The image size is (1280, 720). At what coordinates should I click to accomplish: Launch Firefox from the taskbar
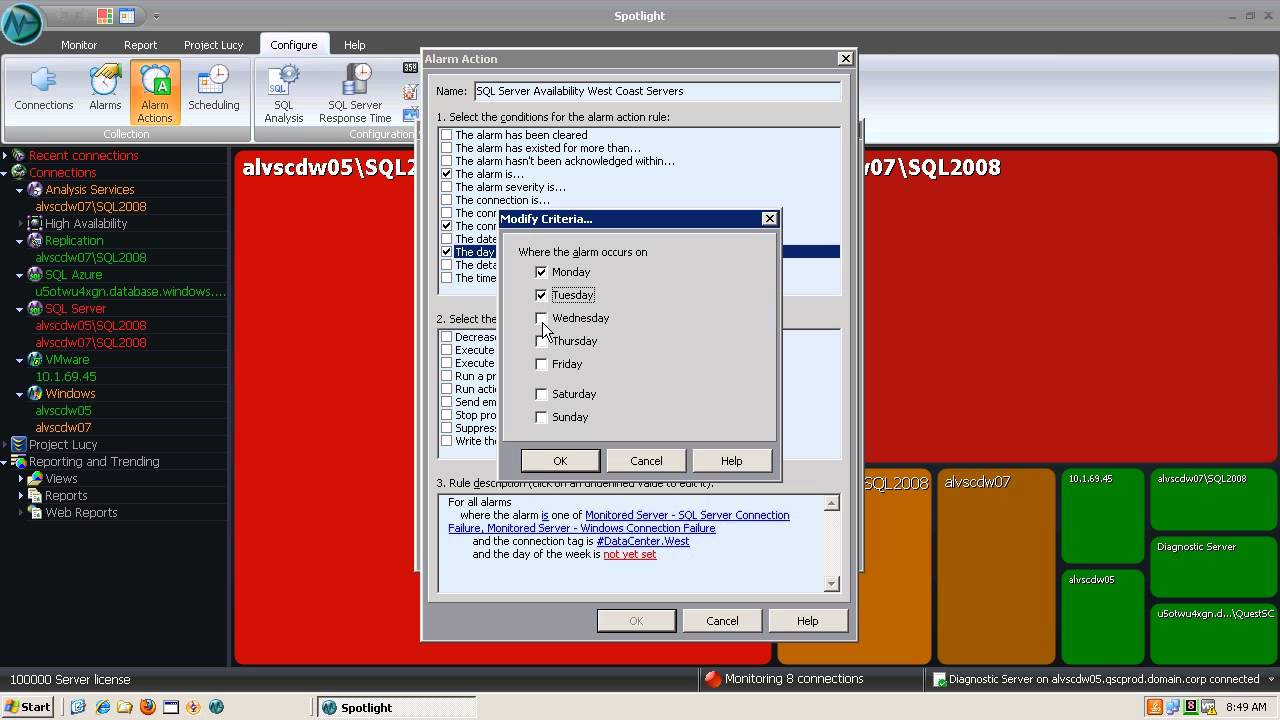[x=148, y=707]
